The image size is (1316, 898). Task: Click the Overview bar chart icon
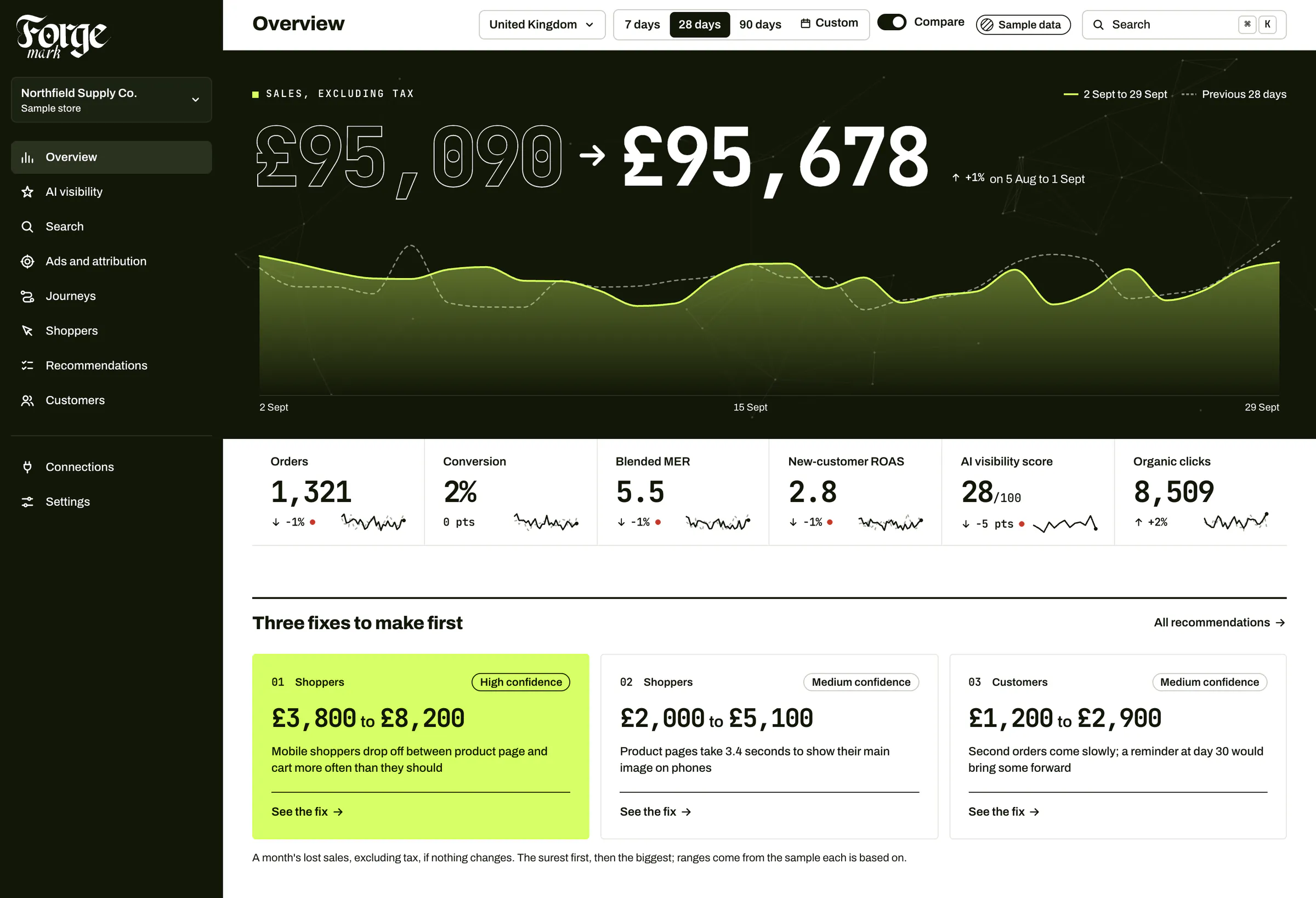[27, 157]
